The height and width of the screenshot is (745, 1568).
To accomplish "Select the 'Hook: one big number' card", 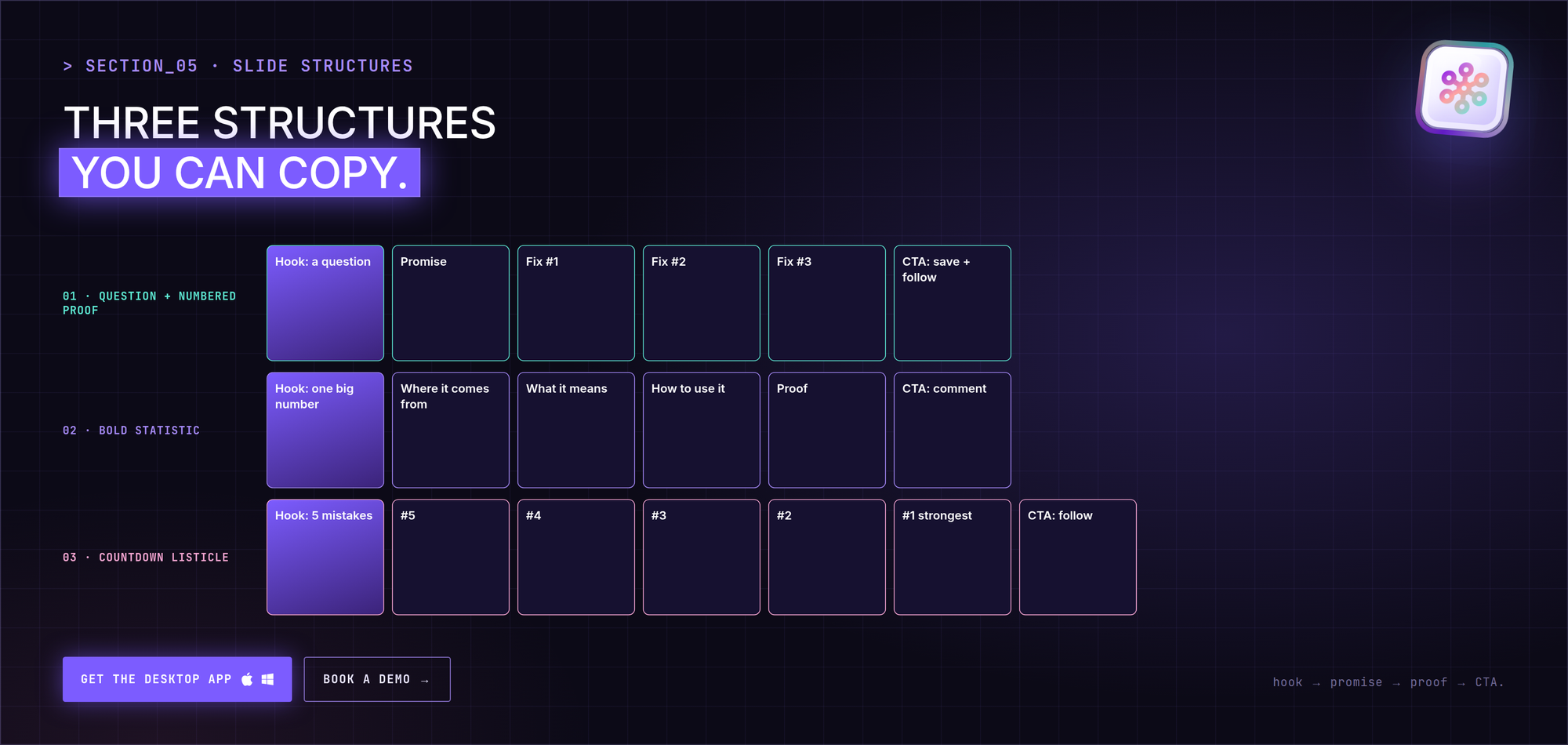I will click(x=325, y=431).
